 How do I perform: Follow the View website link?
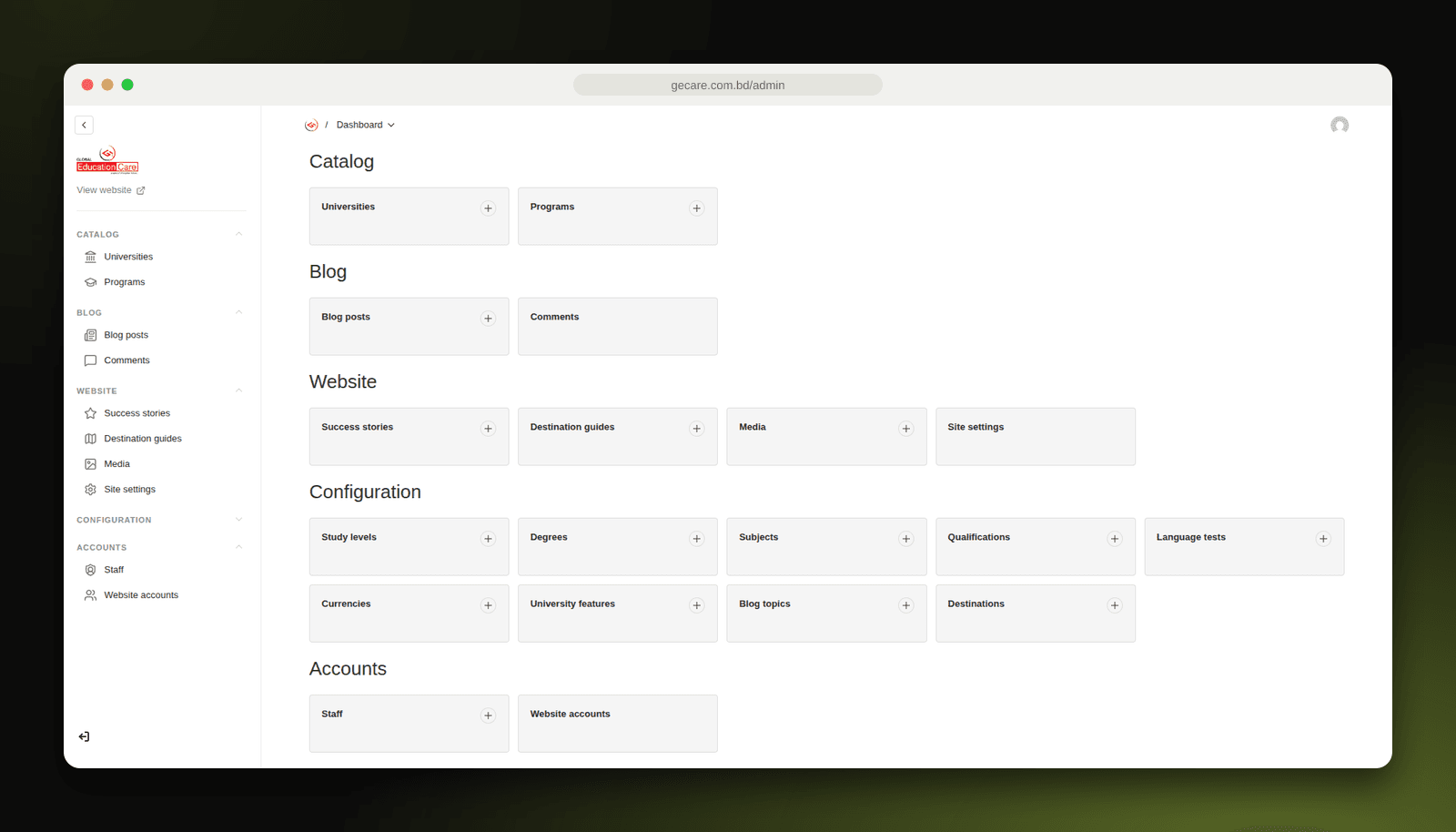(x=111, y=190)
